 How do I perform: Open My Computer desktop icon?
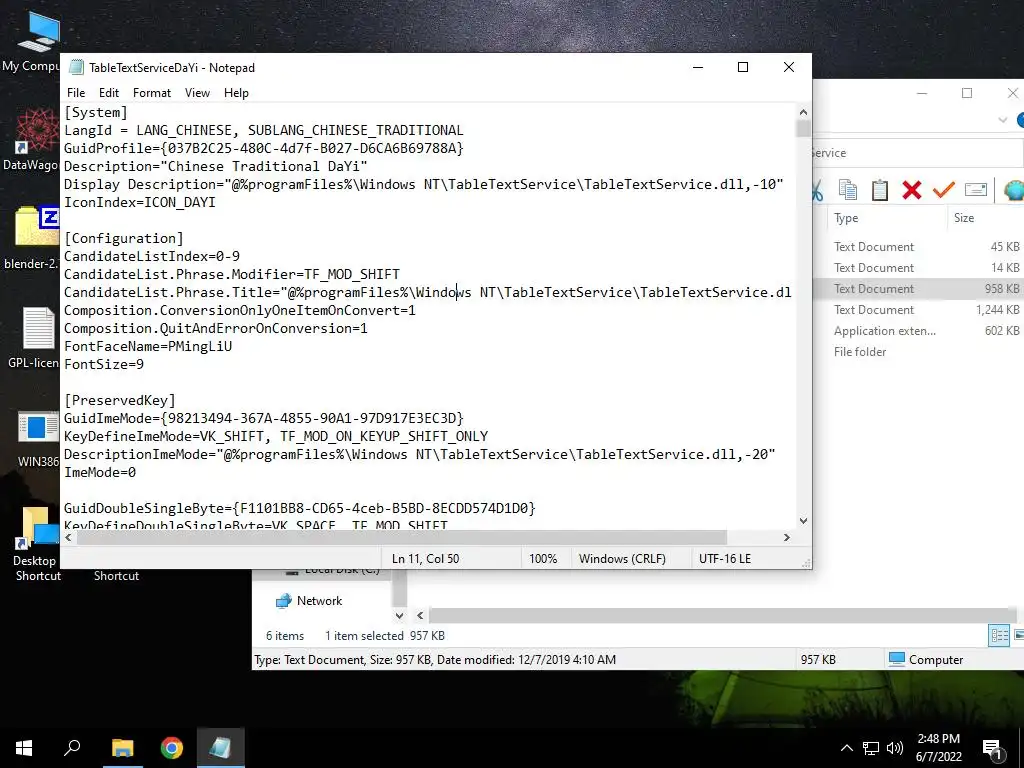tap(38, 31)
